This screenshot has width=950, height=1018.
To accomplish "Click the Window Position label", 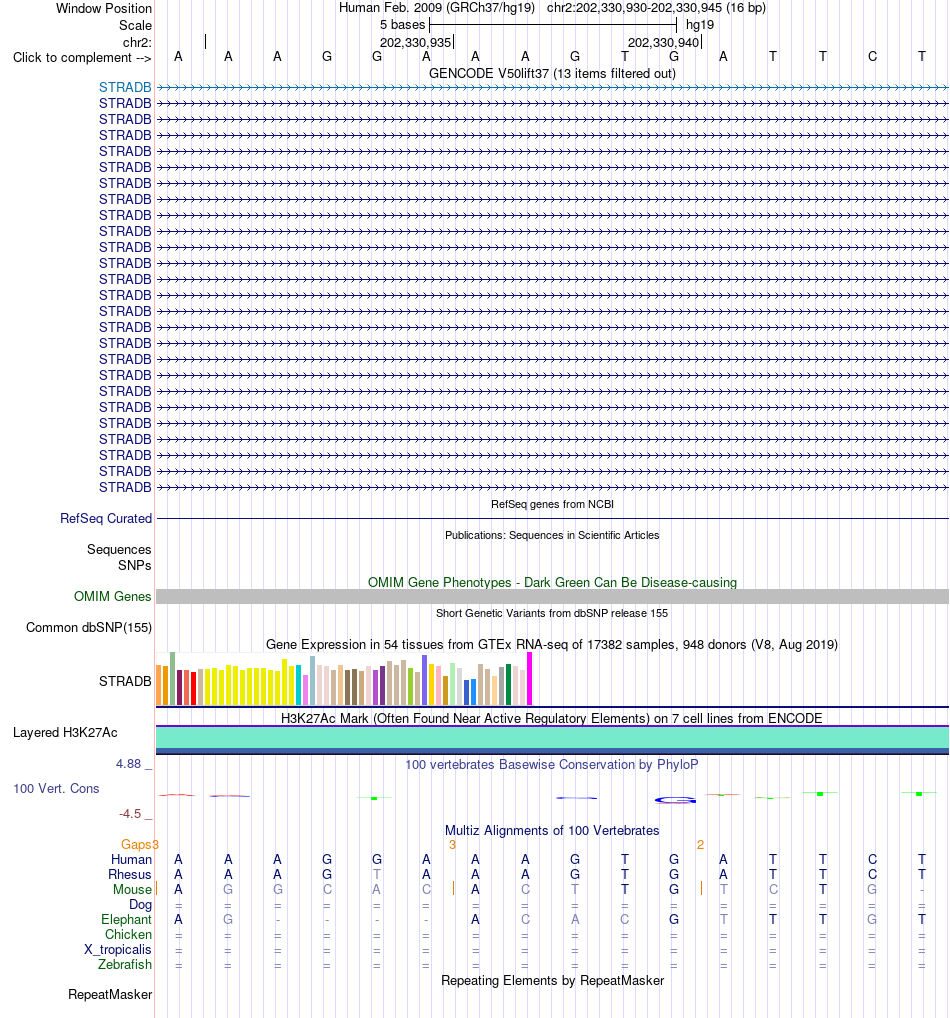I will click(104, 8).
